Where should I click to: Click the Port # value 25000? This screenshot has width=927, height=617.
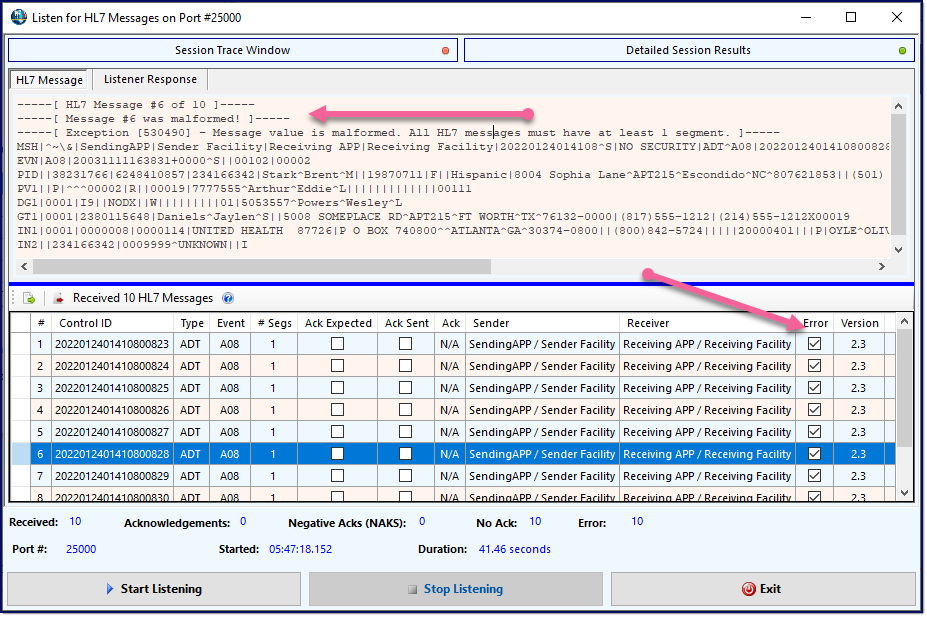(x=81, y=549)
